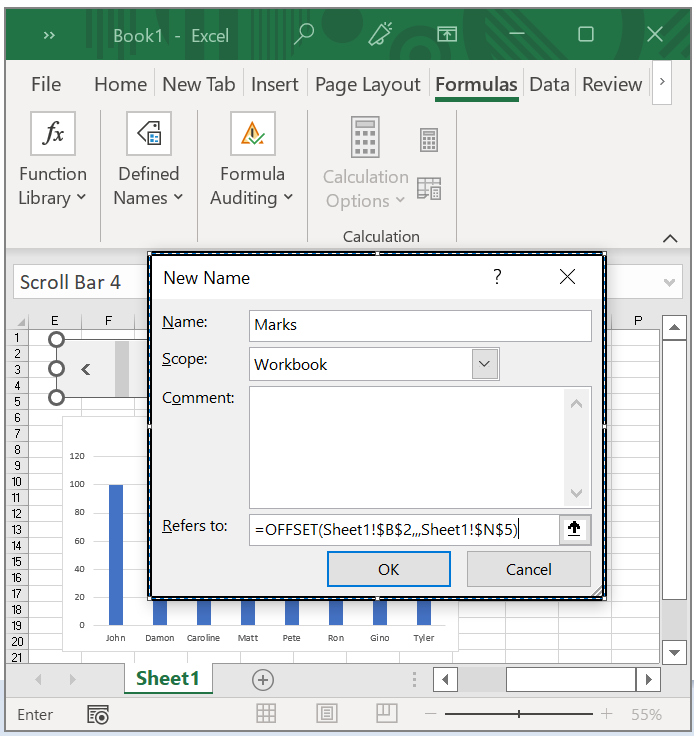Collapse the ribbon with the up chevron

670,238
